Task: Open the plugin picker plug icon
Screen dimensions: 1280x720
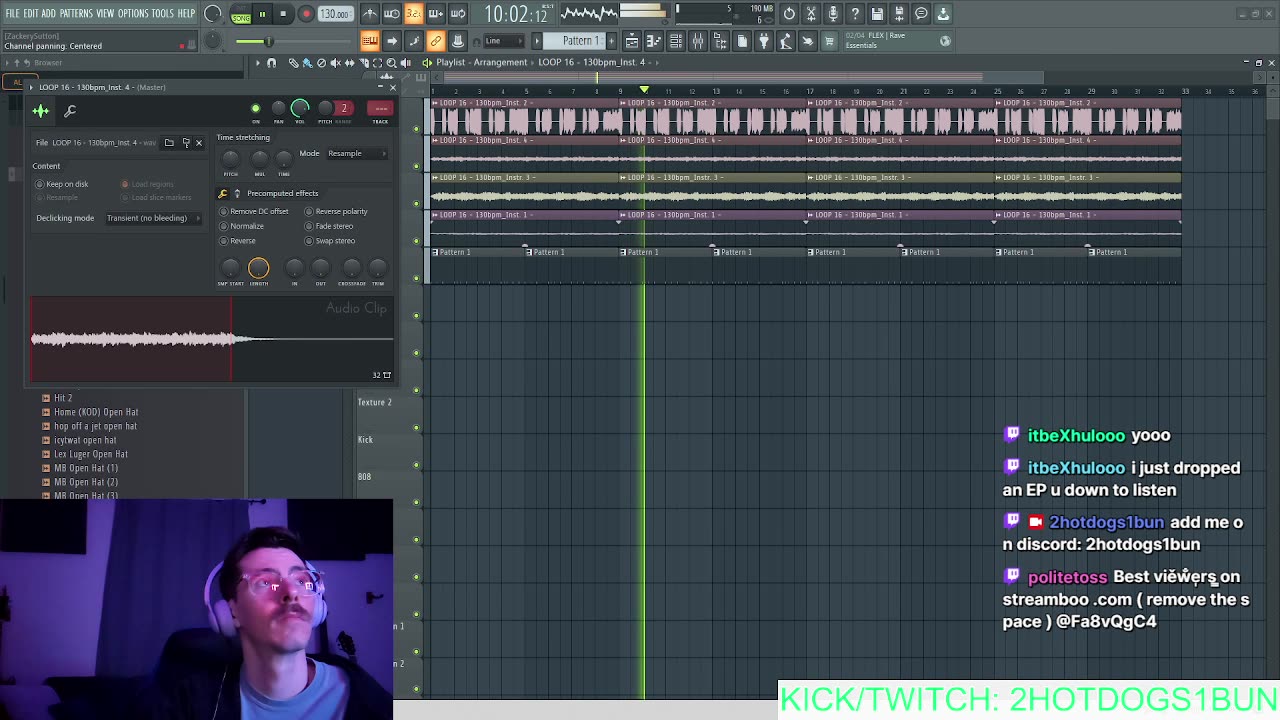Action: [764, 41]
